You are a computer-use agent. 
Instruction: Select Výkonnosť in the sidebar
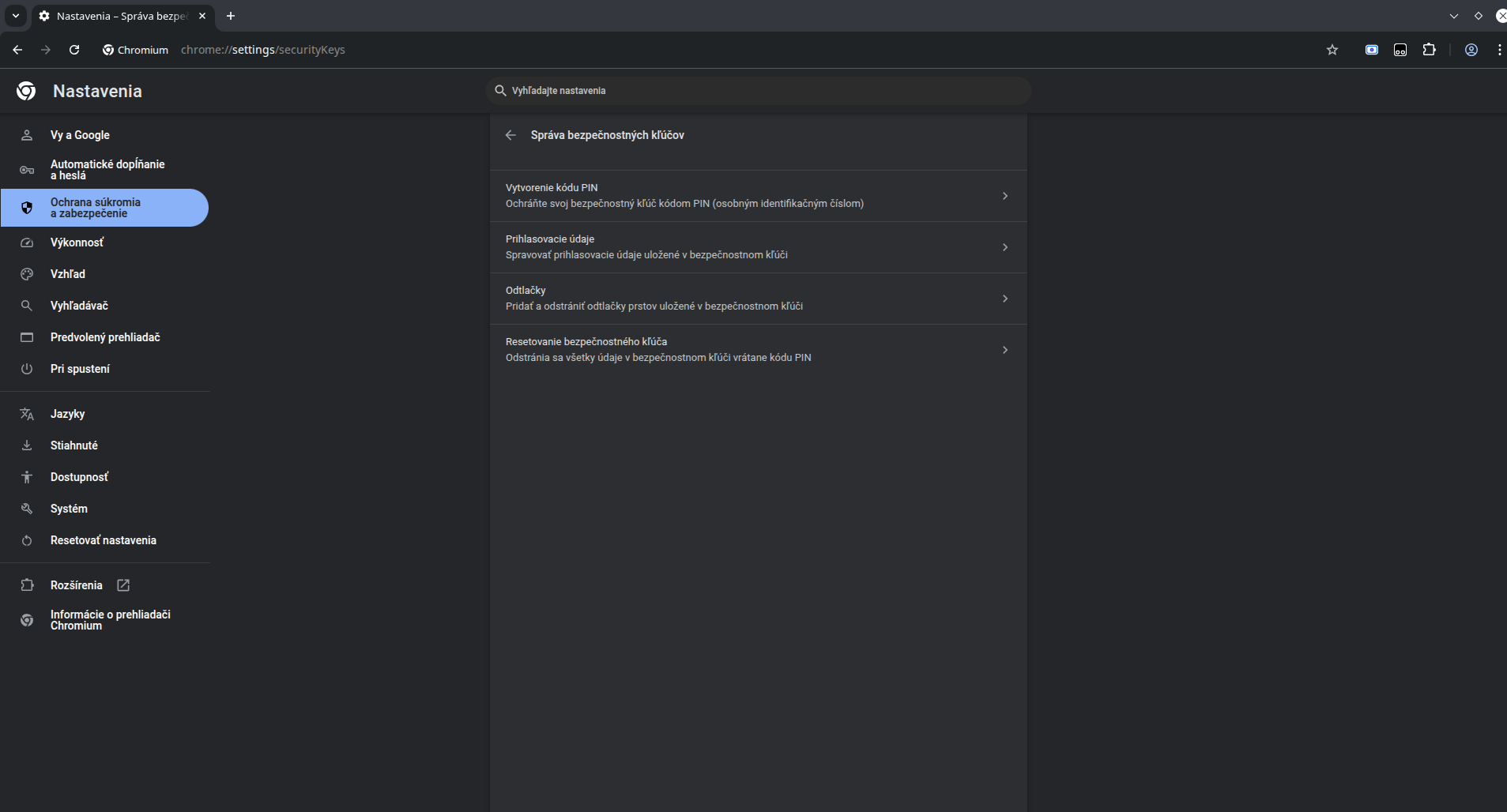point(77,242)
